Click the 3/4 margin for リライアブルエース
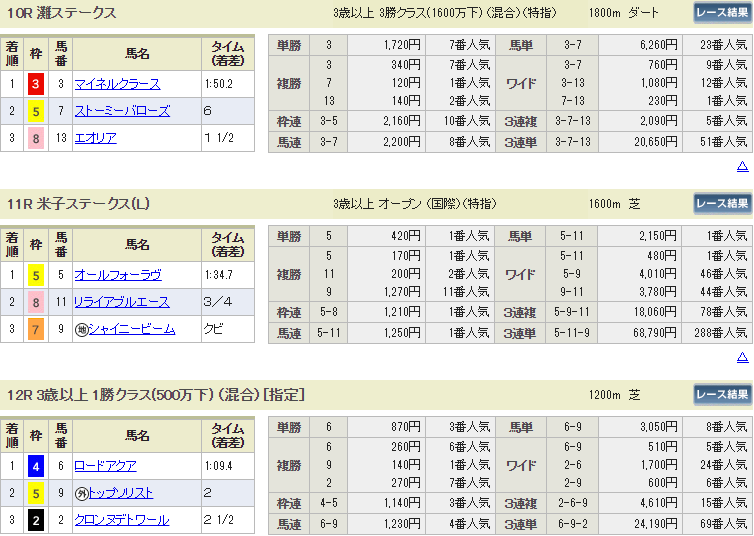 (x=218, y=302)
